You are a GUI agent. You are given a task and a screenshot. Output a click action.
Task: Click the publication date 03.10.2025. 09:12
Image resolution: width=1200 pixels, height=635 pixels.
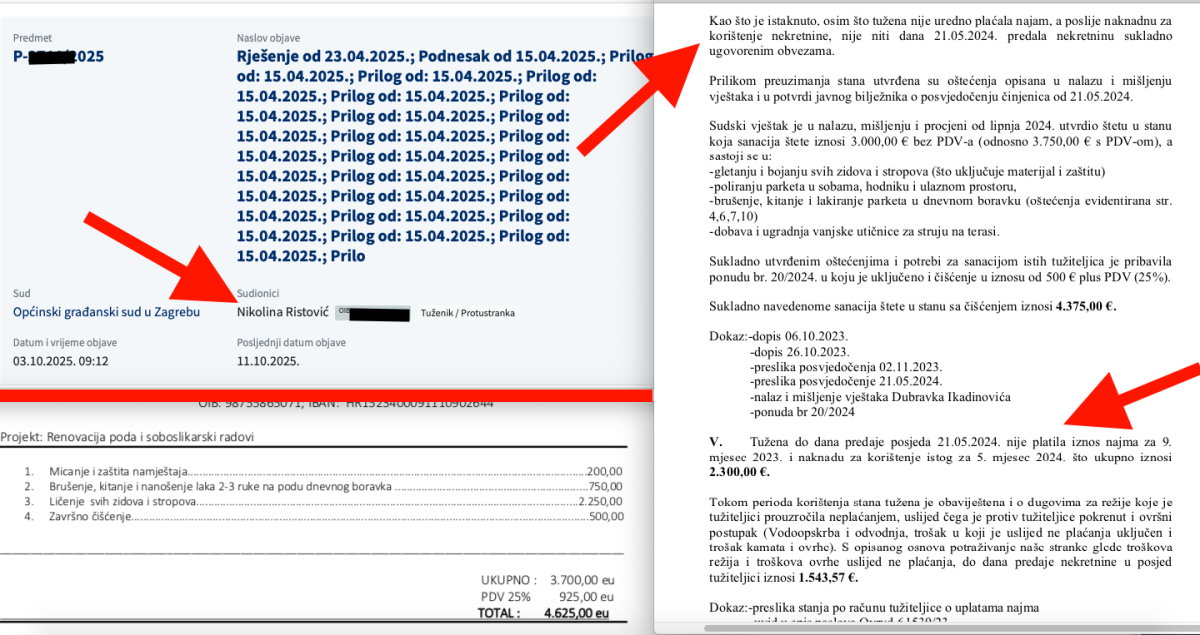point(60,361)
